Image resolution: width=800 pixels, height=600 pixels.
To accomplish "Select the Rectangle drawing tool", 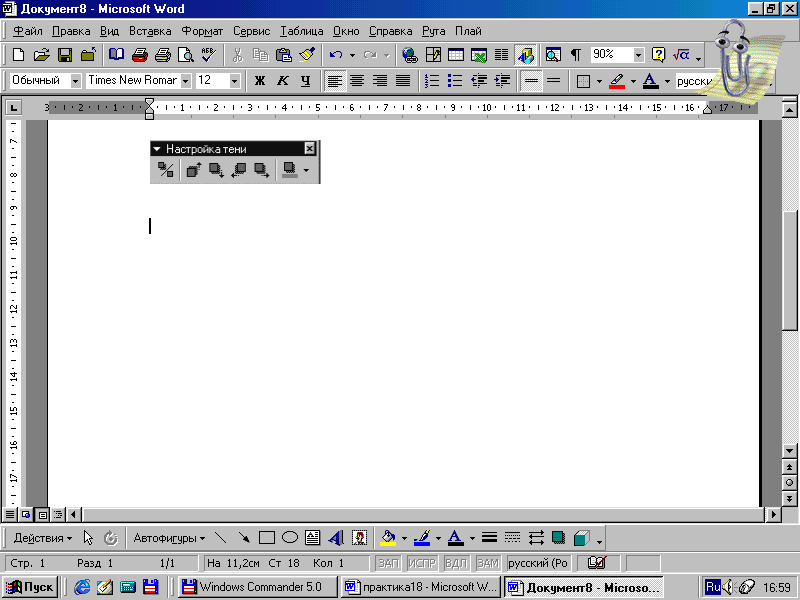I will tap(267, 538).
